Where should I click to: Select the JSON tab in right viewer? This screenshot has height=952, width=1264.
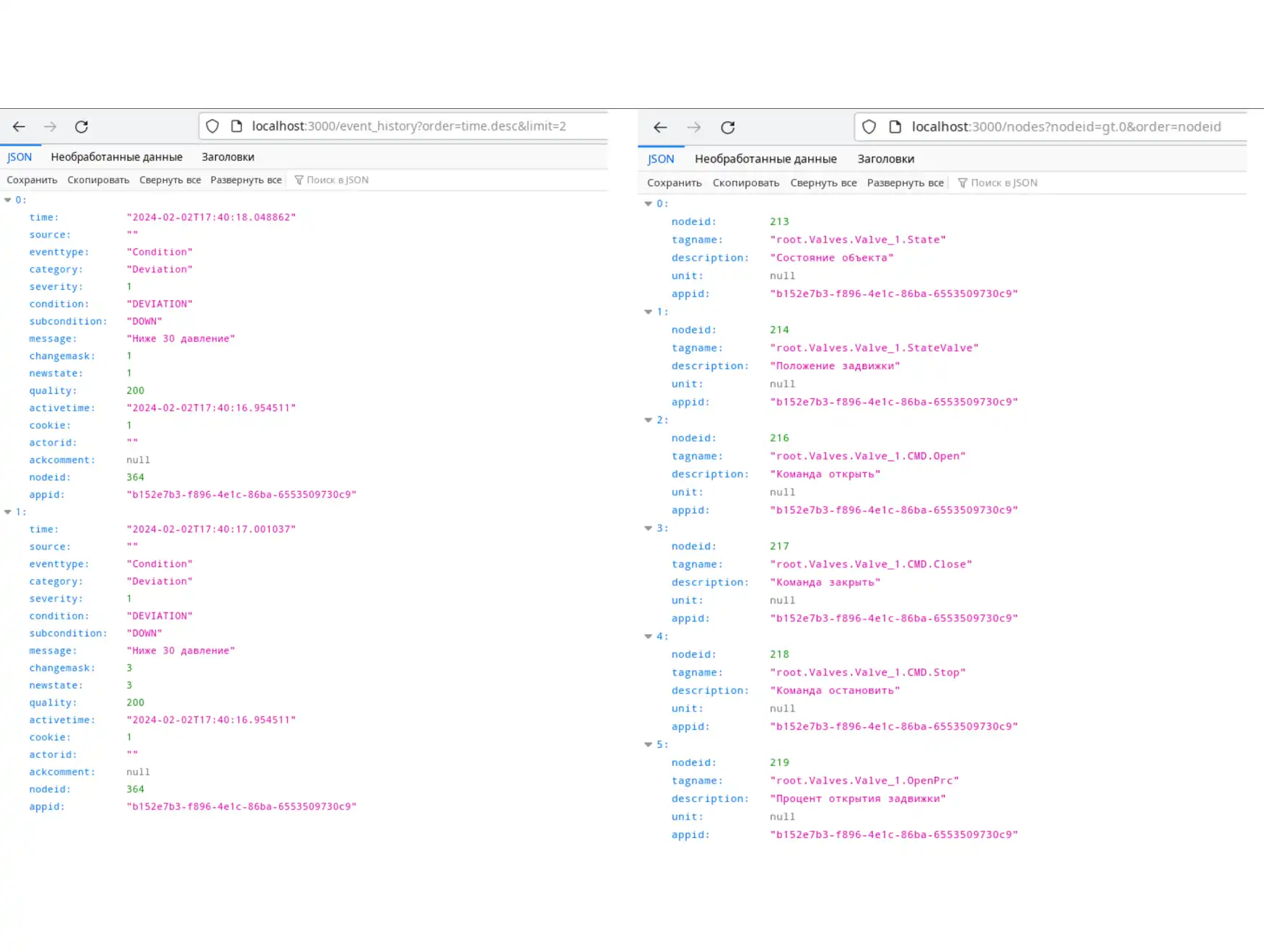point(660,159)
